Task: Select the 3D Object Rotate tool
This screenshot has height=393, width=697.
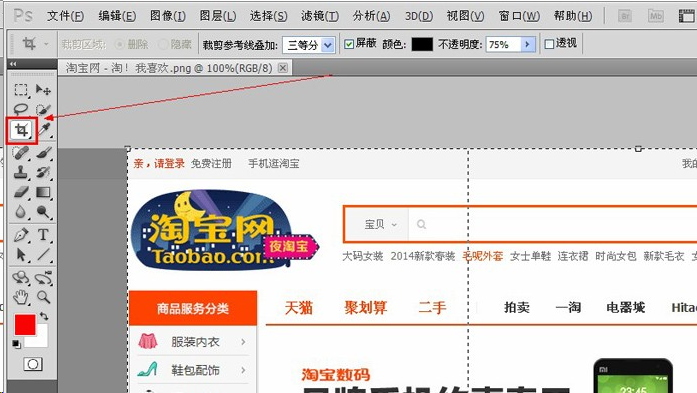Action: click(21, 277)
